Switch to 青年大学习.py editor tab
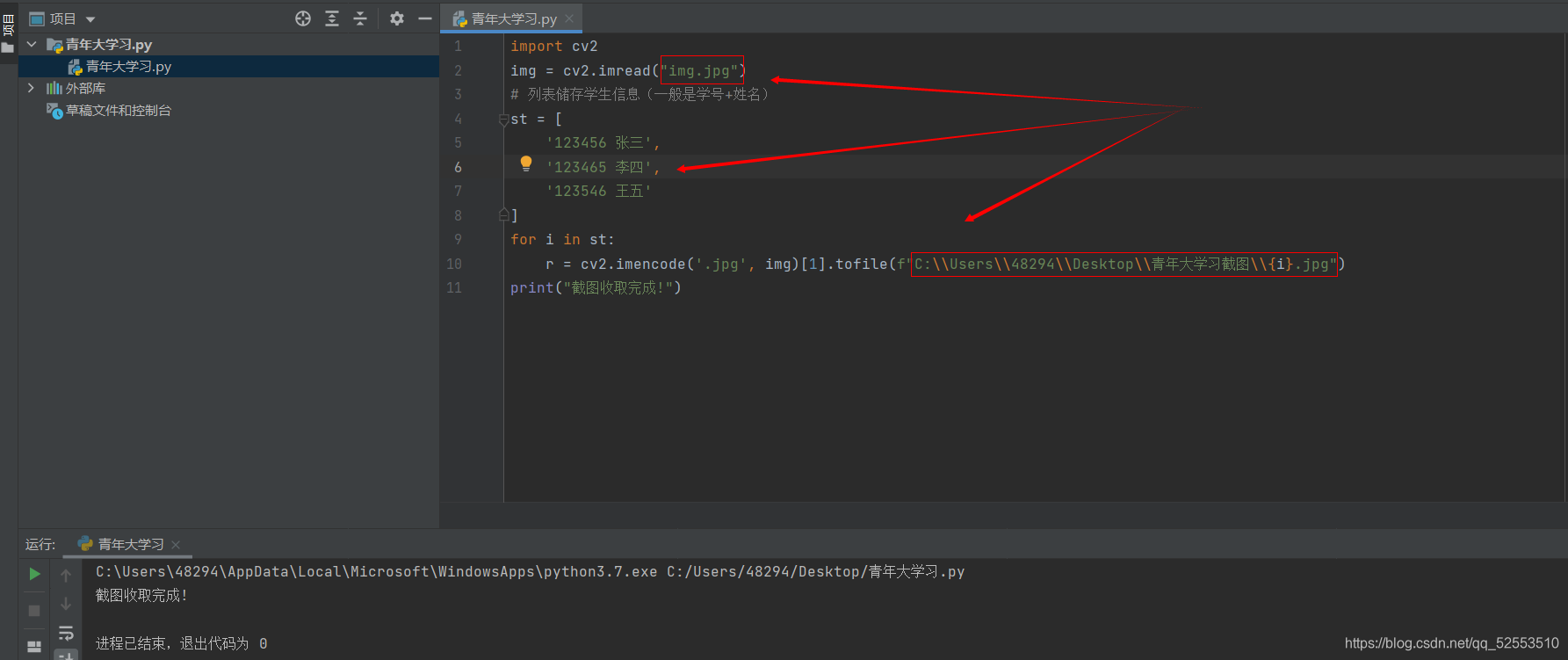This screenshot has height=660, width=1568. [x=513, y=18]
